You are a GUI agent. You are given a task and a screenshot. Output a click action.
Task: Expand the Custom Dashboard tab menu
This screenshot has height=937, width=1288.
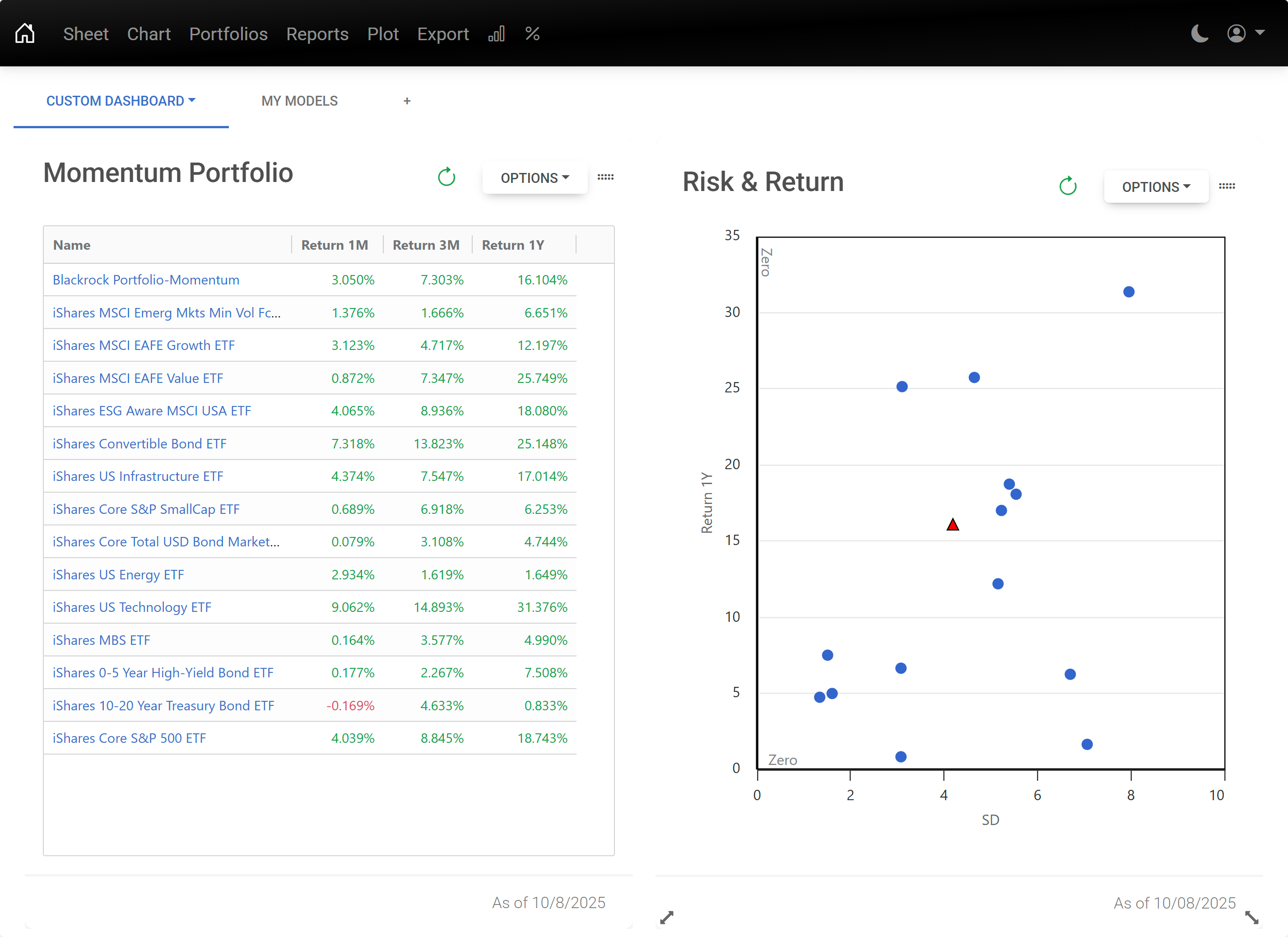point(121,101)
